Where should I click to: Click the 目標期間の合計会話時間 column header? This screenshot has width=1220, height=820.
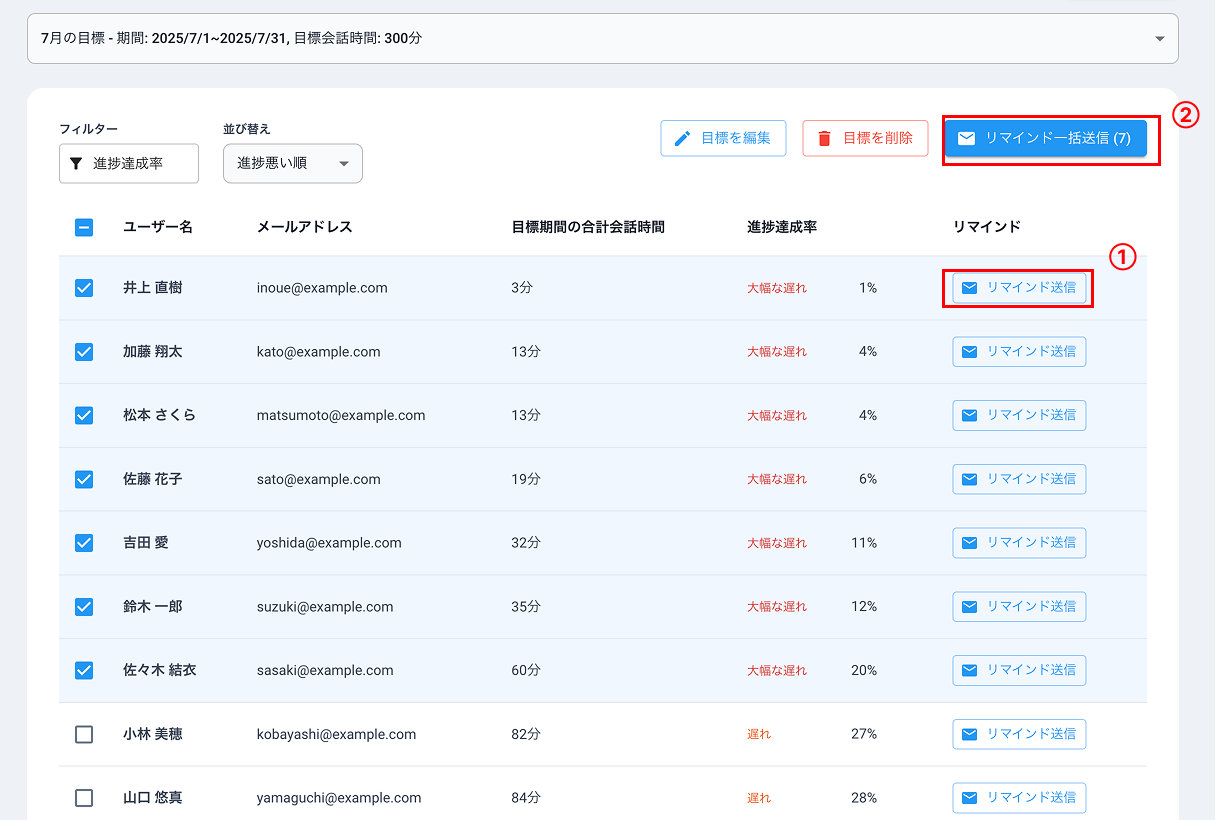coord(588,227)
